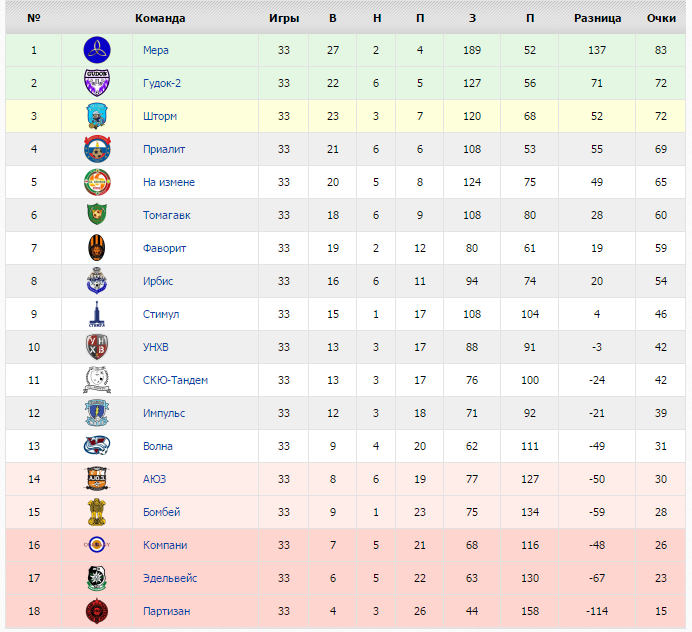The image size is (692, 632).
Task: Open the Бомбей team link
Action: (x=161, y=512)
